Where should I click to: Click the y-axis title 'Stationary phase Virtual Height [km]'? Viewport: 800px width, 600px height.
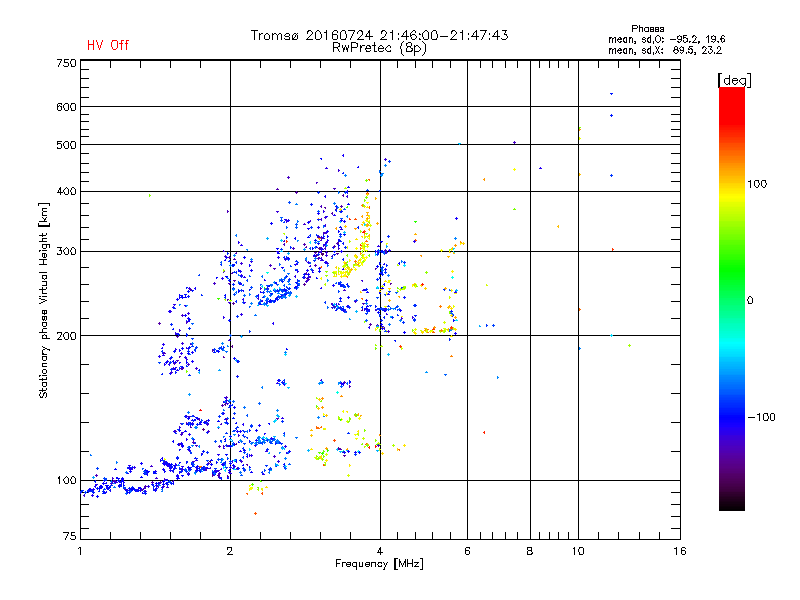pyautogui.click(x=44, y=301)
